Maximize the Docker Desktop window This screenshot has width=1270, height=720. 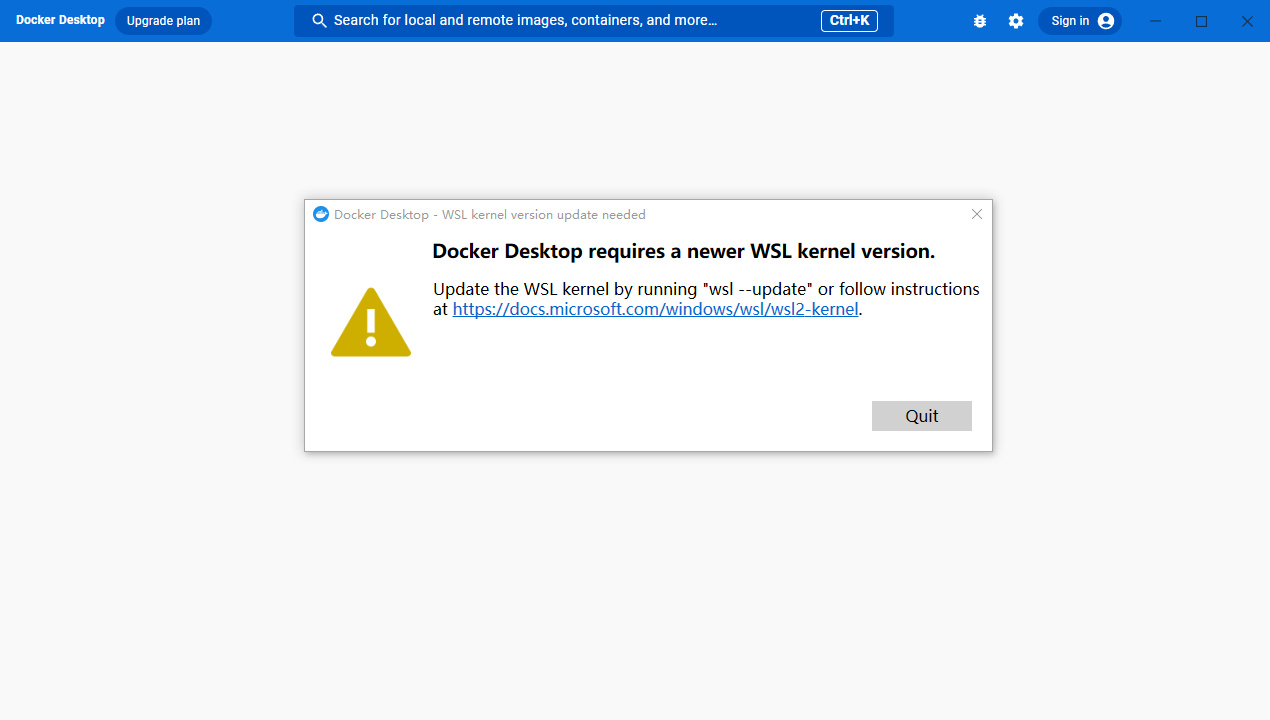click(1202, 21)
